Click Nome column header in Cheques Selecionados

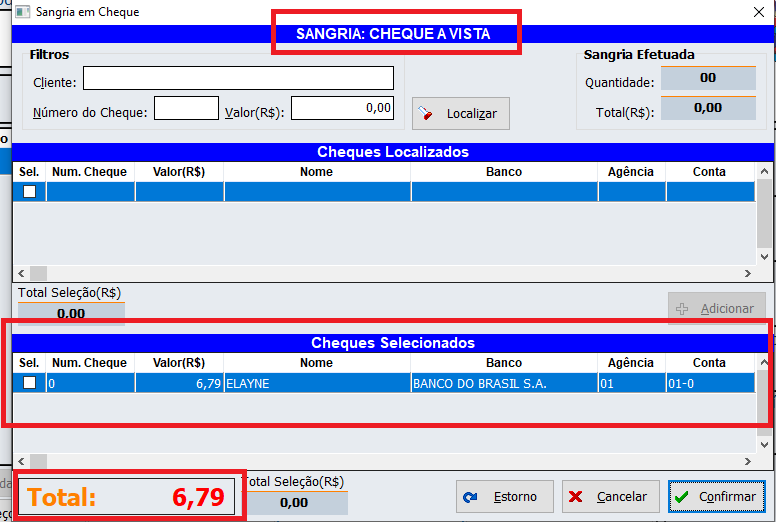tap(316, 363)
